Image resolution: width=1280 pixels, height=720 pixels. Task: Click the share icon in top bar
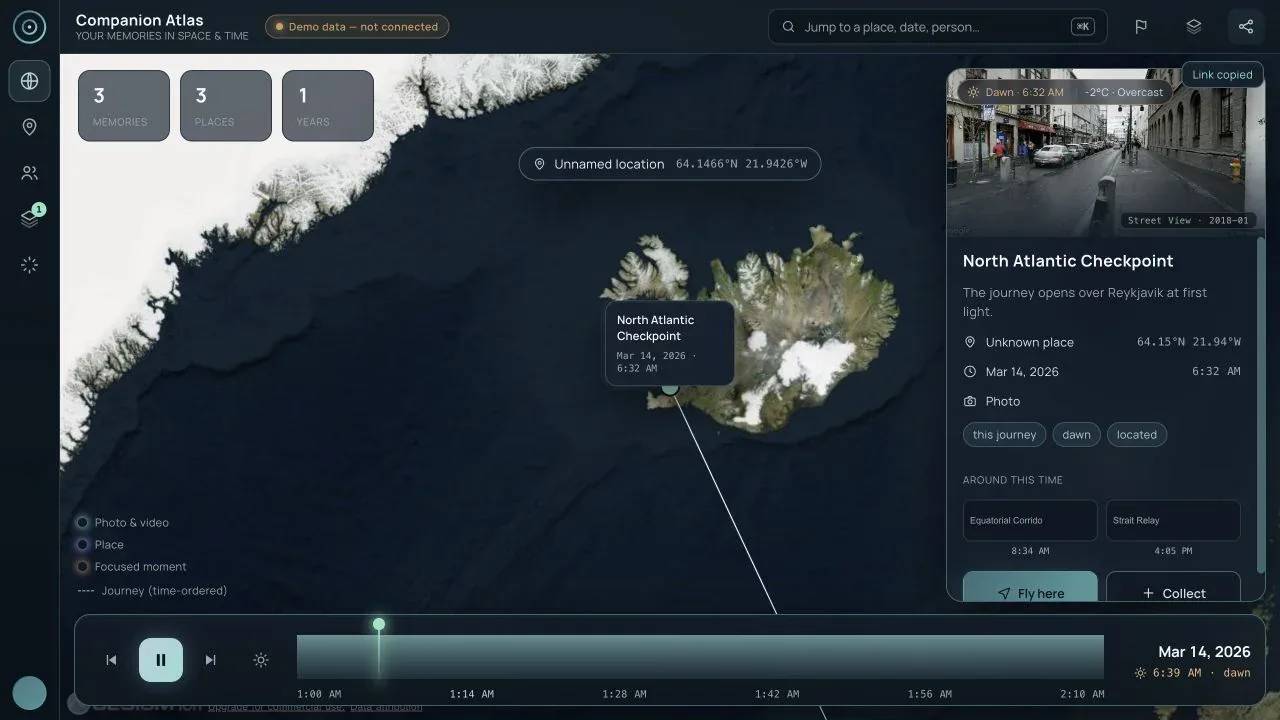(1246, 27)
